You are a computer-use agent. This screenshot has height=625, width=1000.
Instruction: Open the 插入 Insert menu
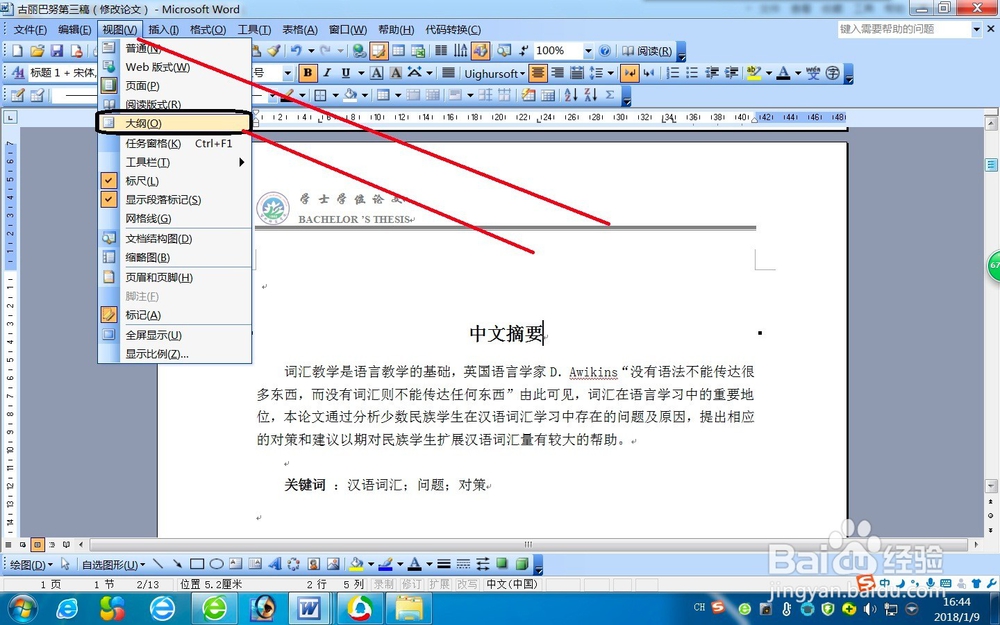pos(163,29)
